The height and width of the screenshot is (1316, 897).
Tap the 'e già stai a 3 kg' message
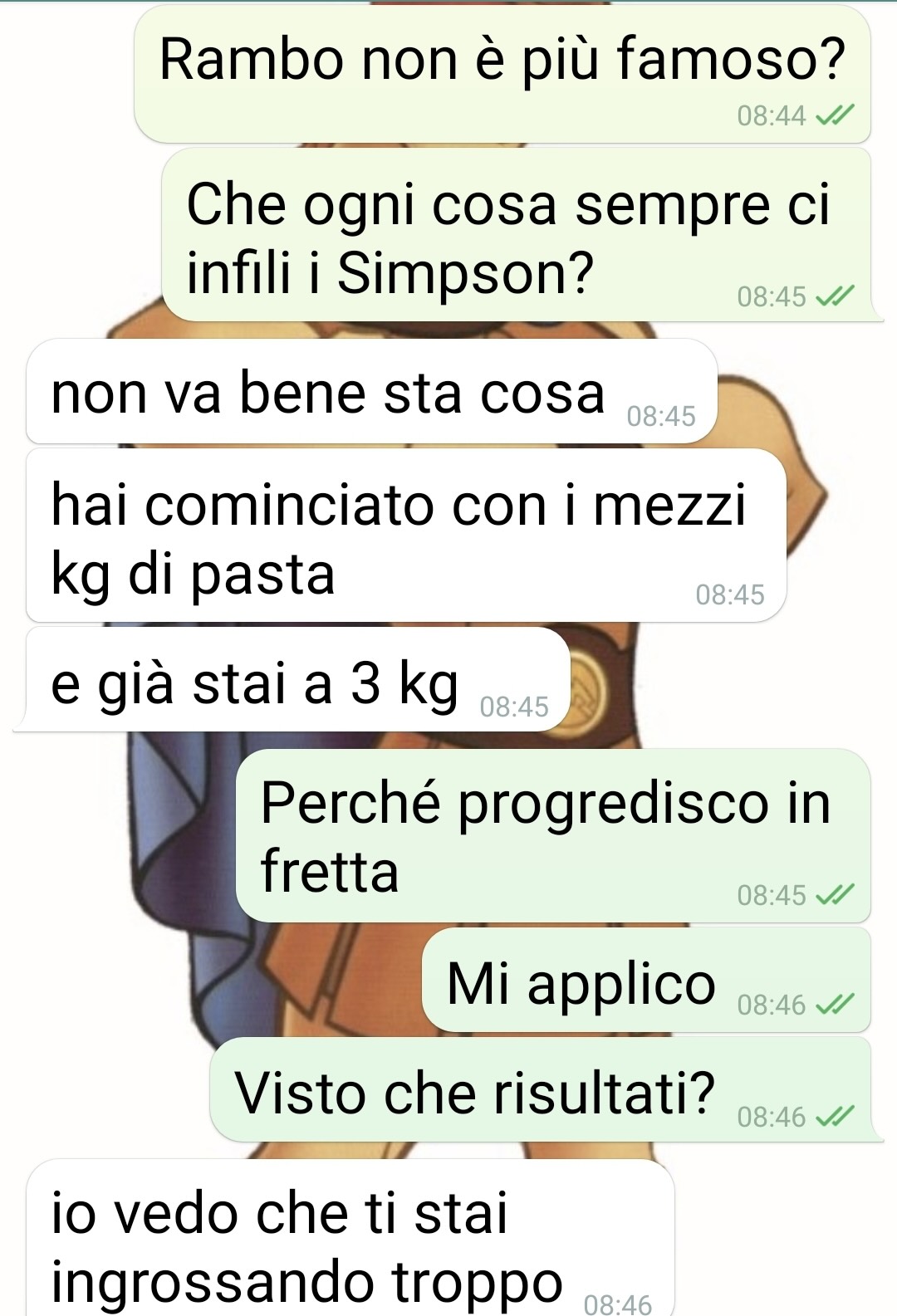292,680
